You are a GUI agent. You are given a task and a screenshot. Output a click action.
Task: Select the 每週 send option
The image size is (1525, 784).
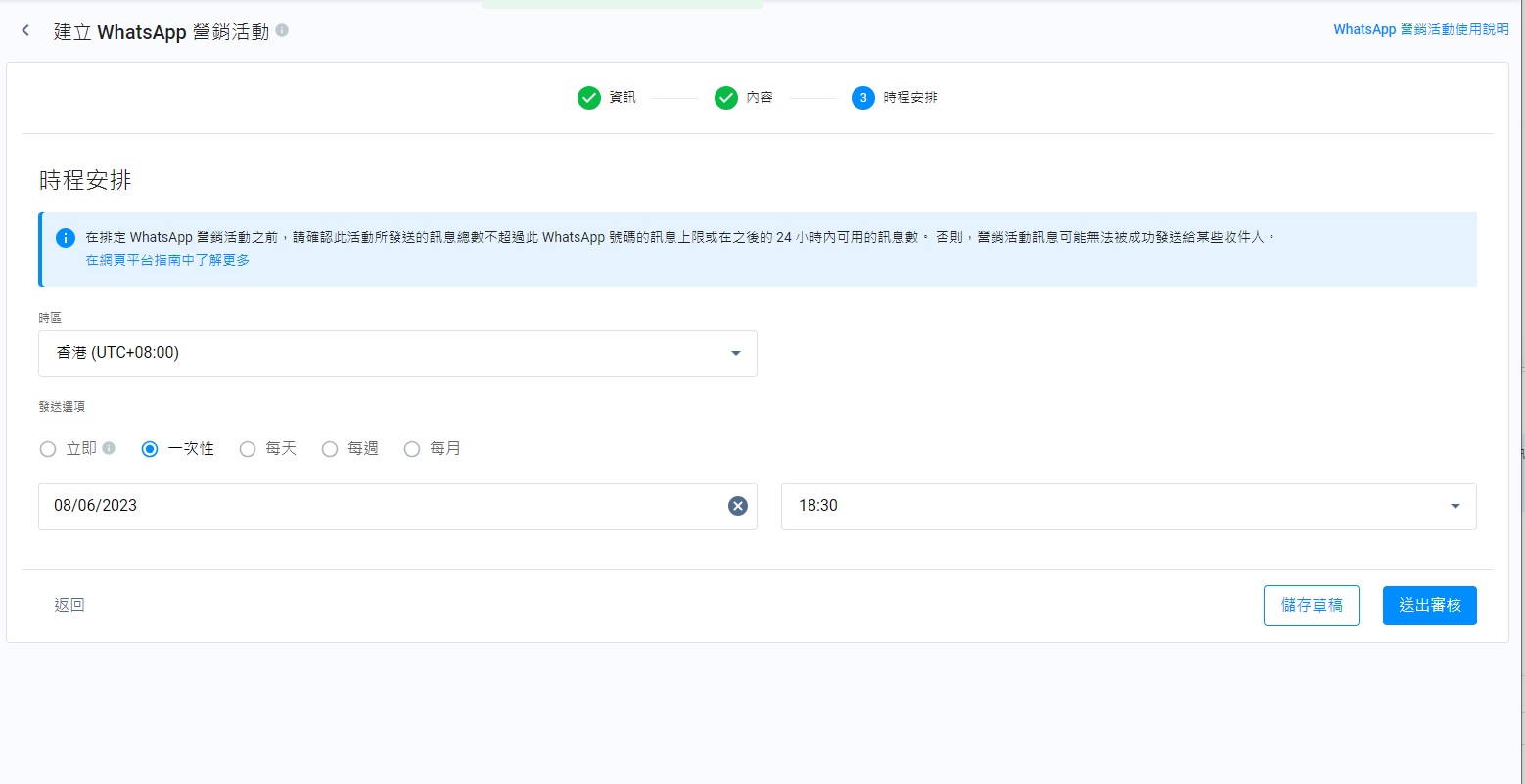(x=330, y=449)
